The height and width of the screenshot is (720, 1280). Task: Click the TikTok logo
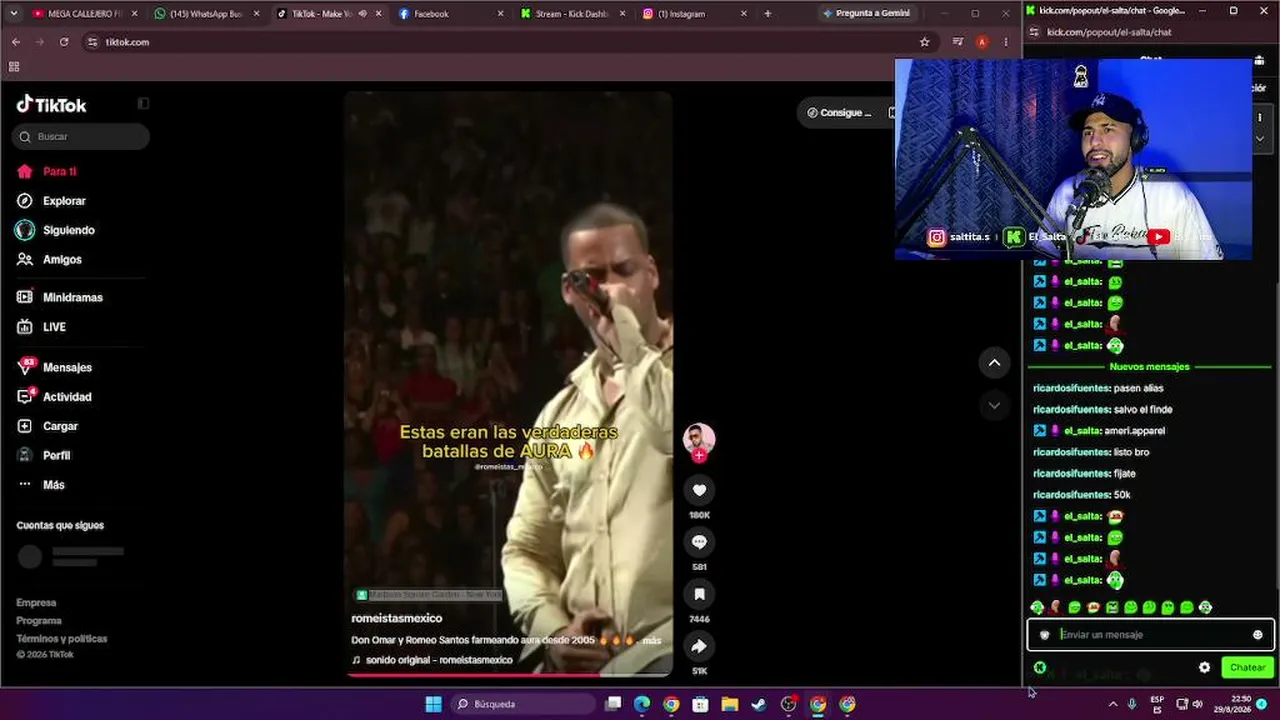pyautogui.click(x=52, y=105)
